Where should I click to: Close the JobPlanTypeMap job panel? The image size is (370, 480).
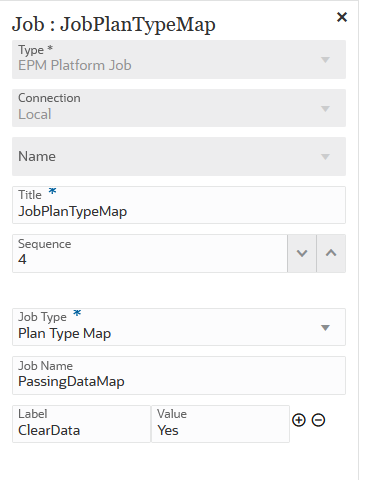[342, 17]
